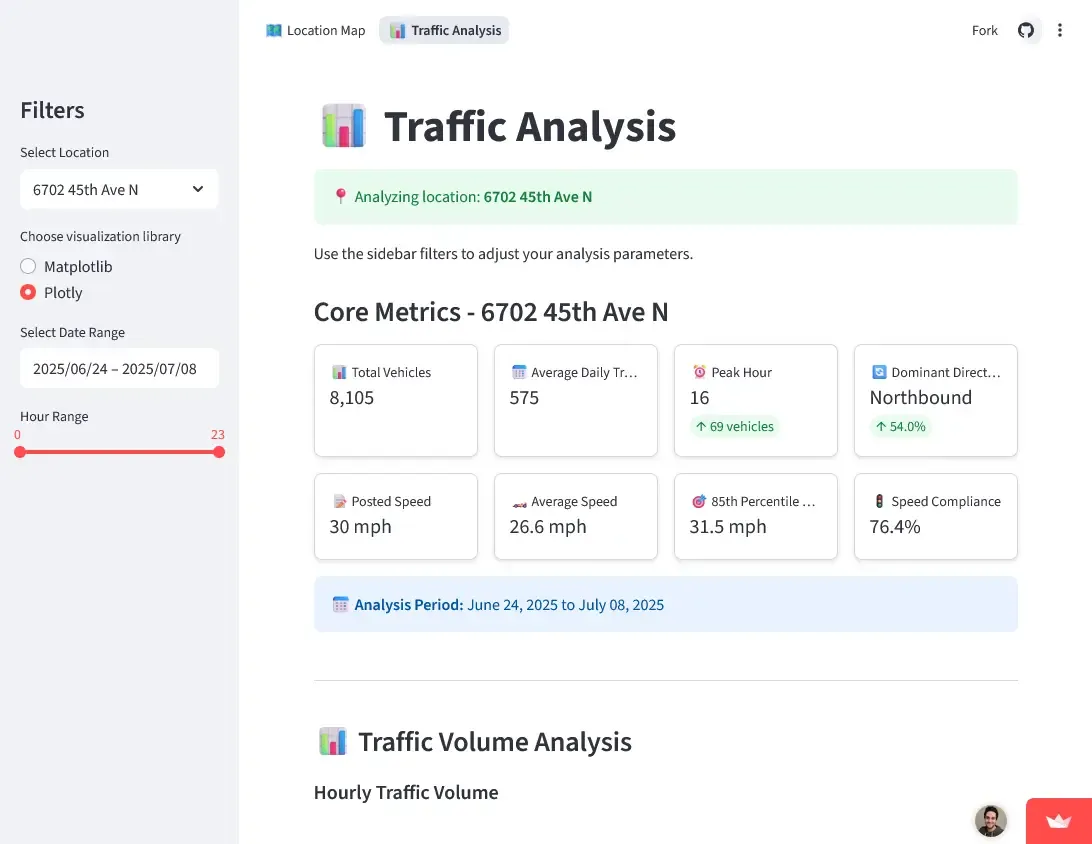Expand the location chooser showing 6702 45th Ave N
Screen dimensions: 1092x844
(119, 189)
